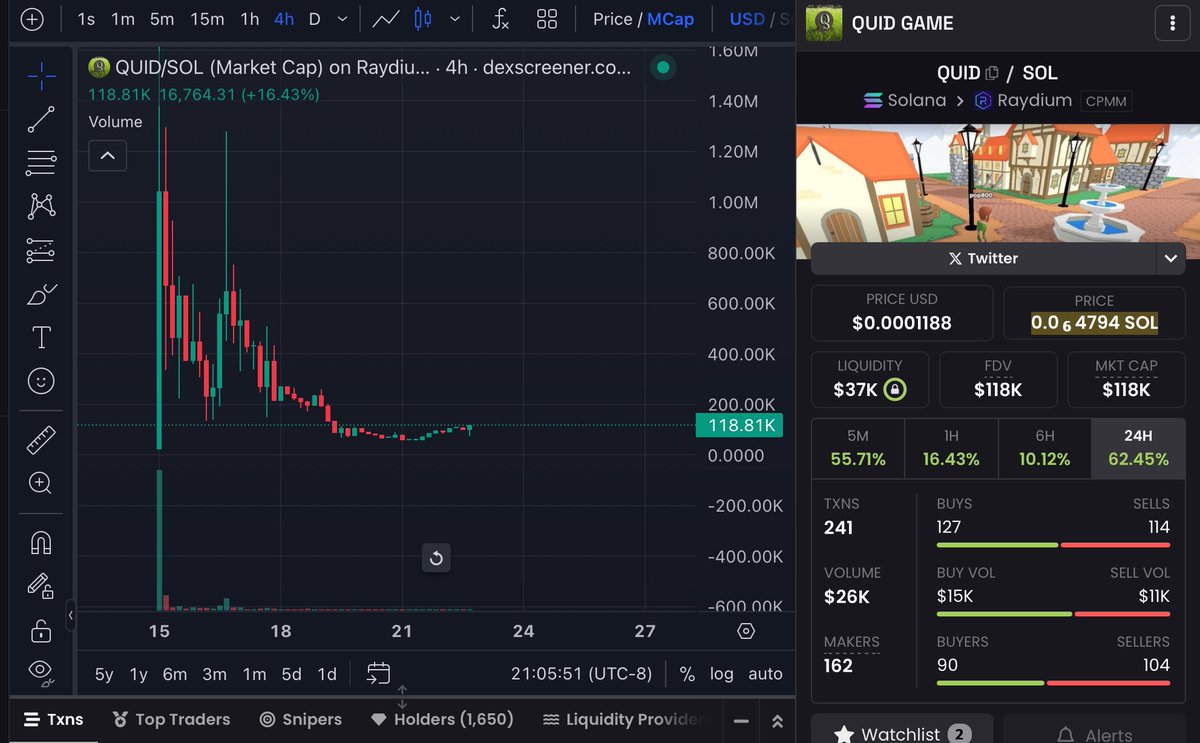Click the zoom in magnifier tool

coord(41,483)
